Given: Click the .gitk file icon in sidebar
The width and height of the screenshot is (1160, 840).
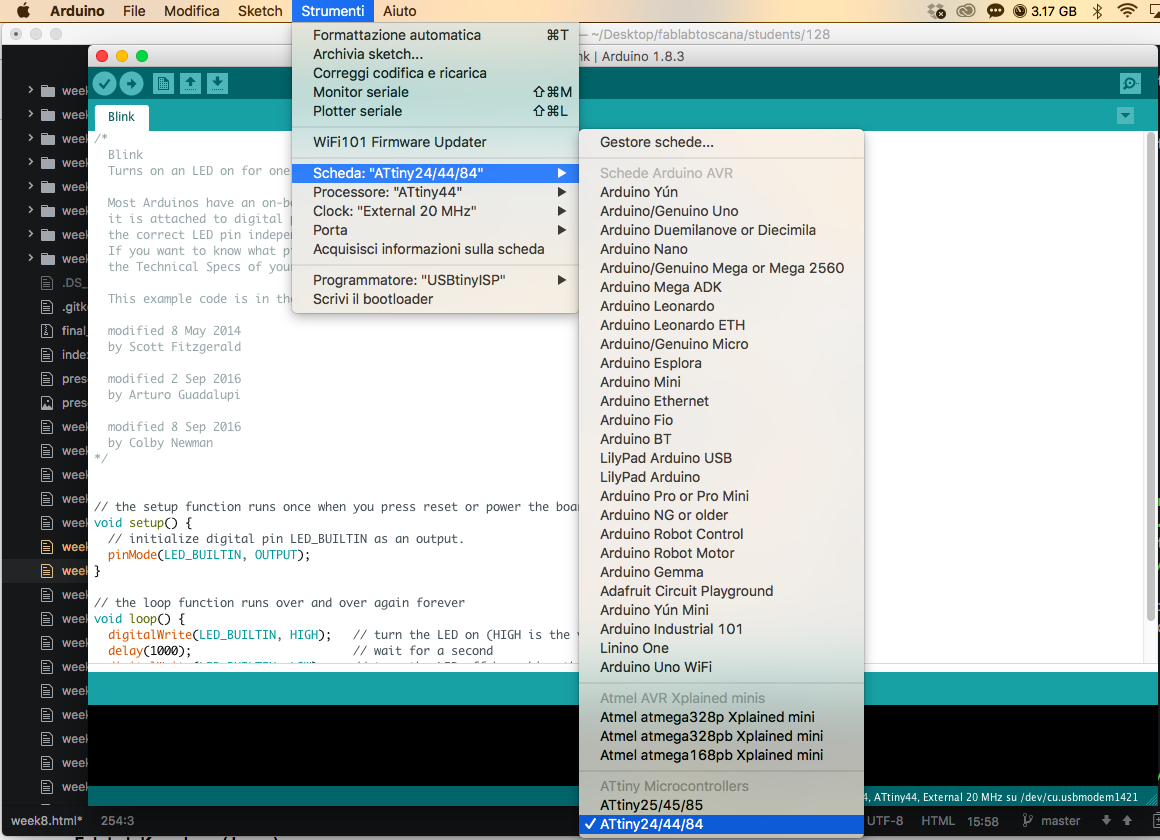Looking at the screenshot, I should 47,307.
